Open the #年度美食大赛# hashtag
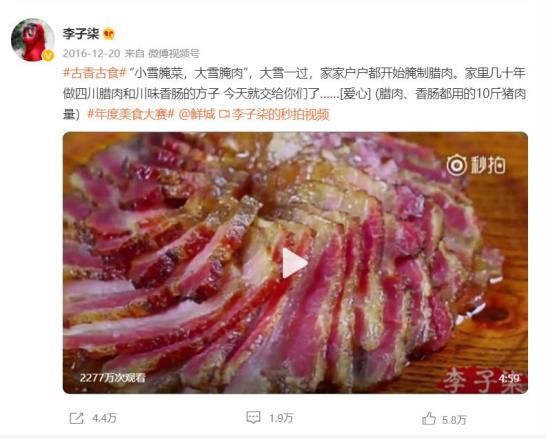The image size is (546, 439). click(131, 114)
